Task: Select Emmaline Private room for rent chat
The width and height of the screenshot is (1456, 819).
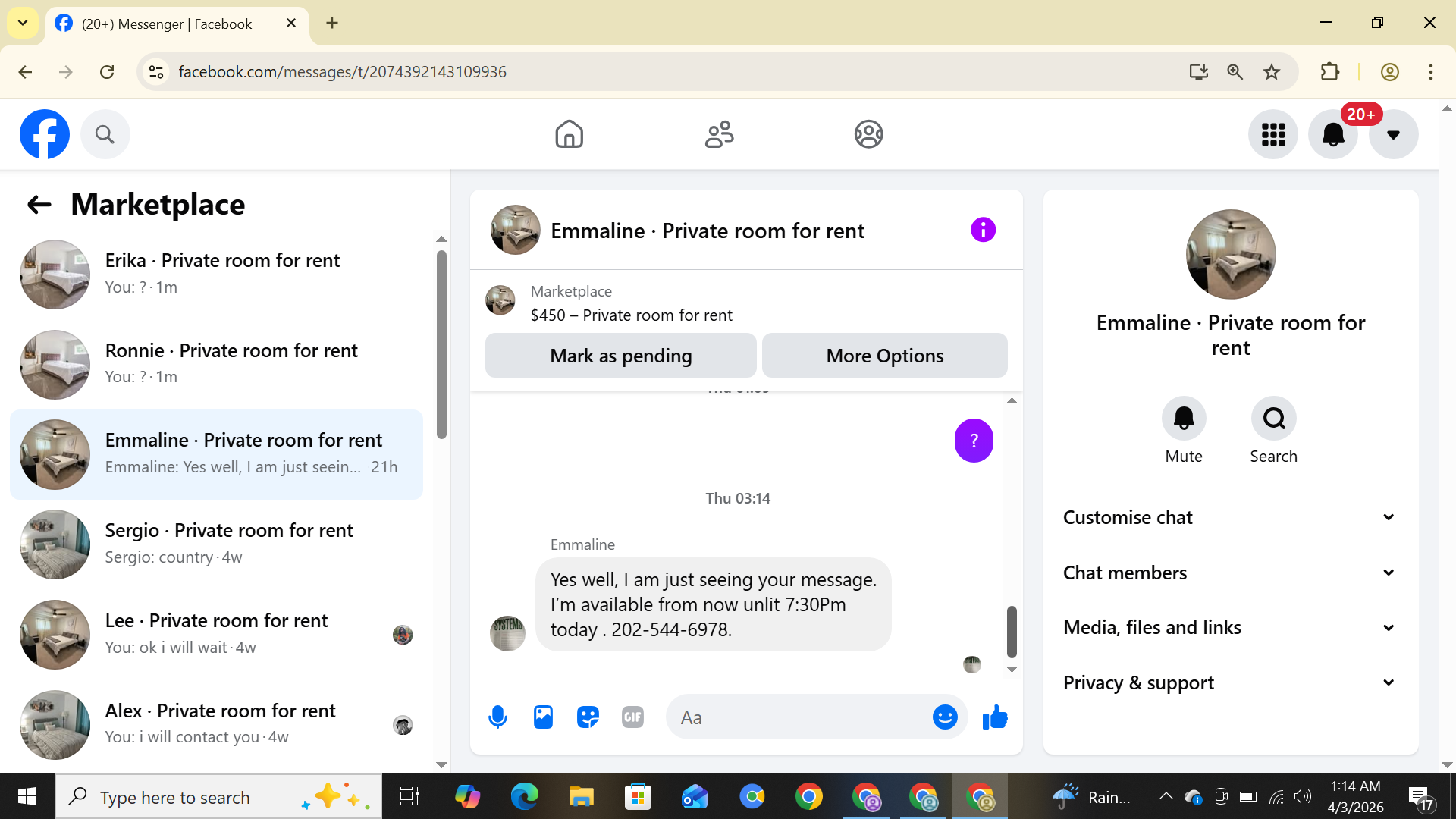Action: pyautogui.click(x=217, y=455)
